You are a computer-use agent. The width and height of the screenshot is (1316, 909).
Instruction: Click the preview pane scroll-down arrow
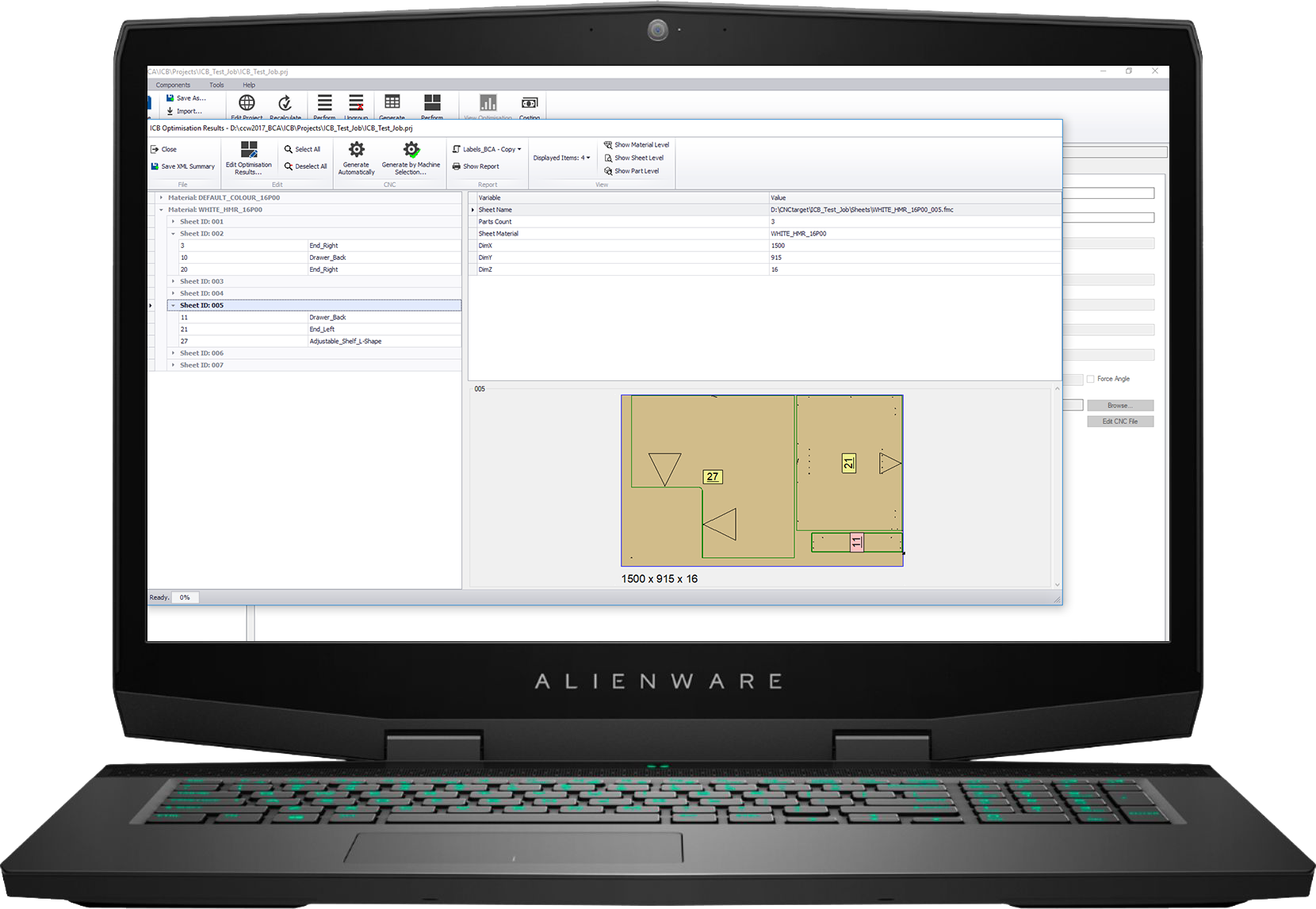1057,585
